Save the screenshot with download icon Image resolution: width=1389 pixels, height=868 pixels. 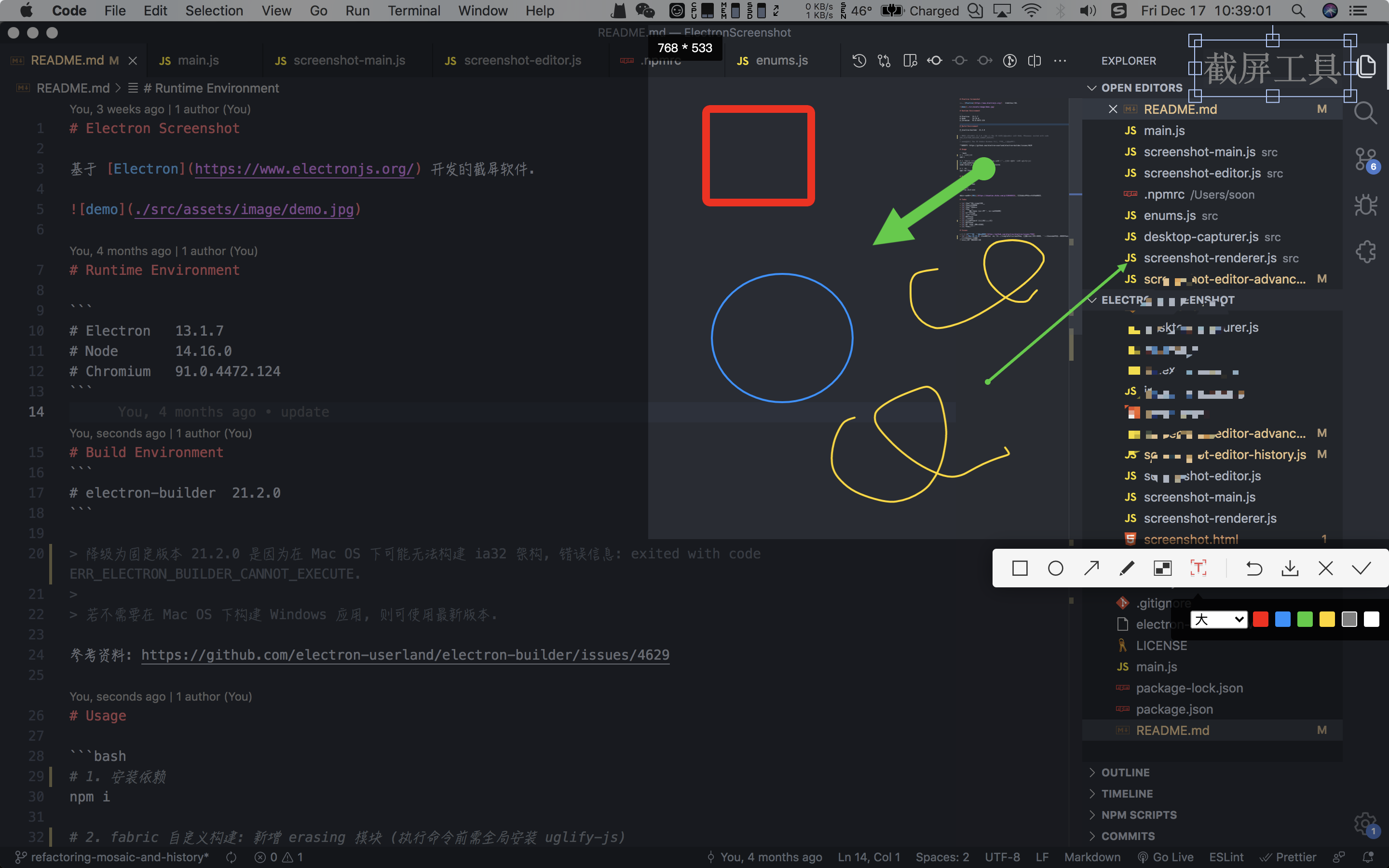1290,569
